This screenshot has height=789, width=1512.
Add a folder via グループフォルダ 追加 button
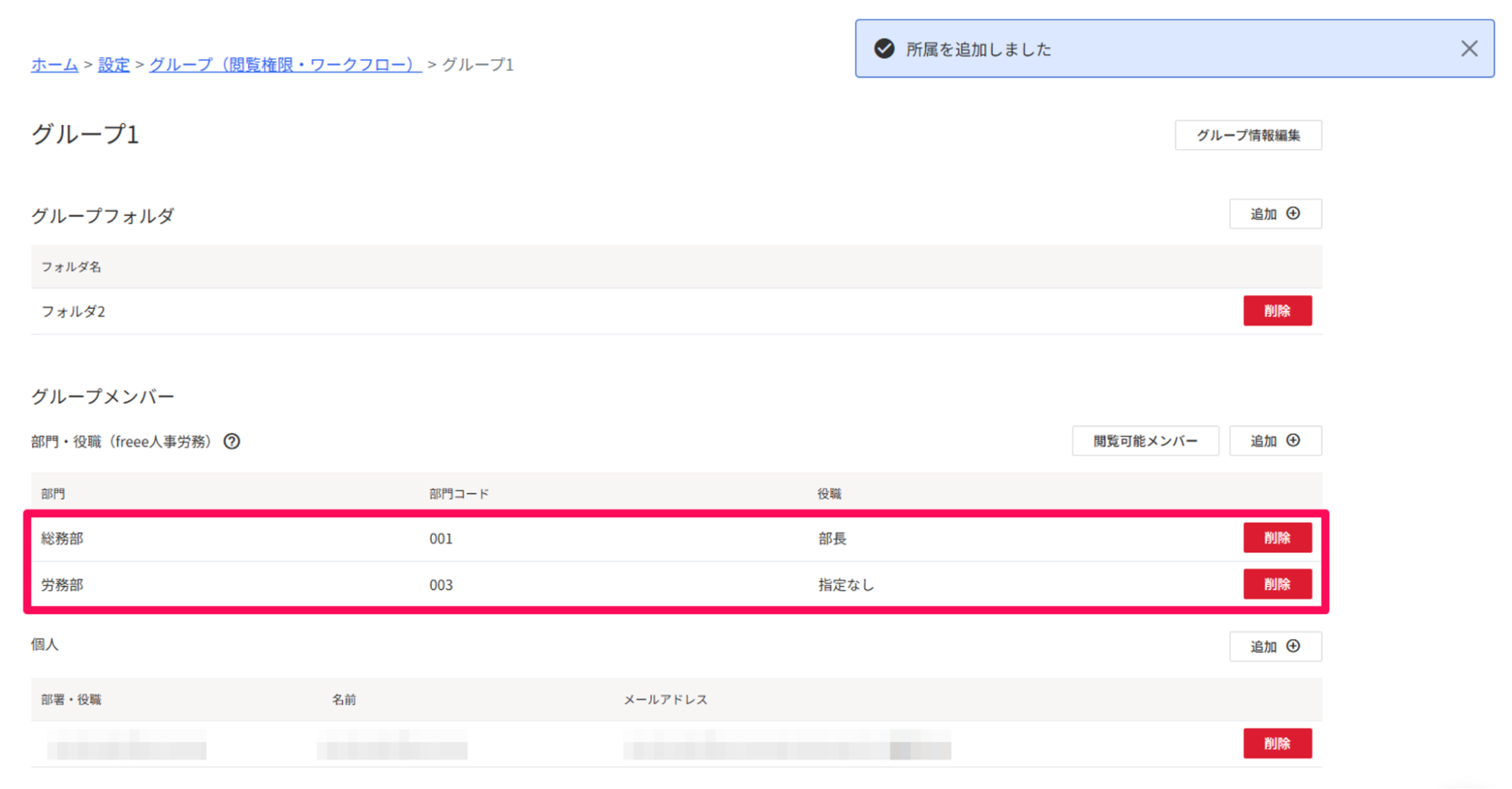click(x=1275, y=214)
